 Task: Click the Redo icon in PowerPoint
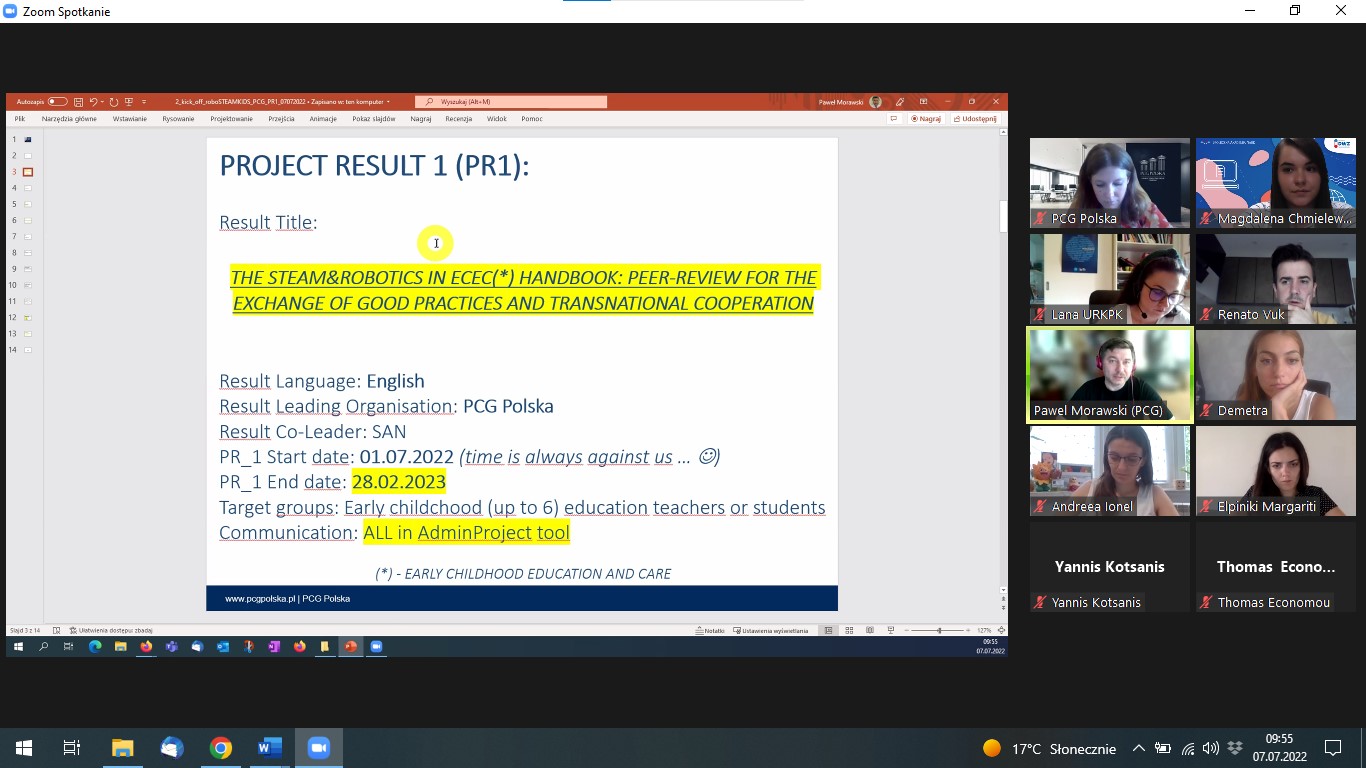pyautogui.click(x=114, y=102)
